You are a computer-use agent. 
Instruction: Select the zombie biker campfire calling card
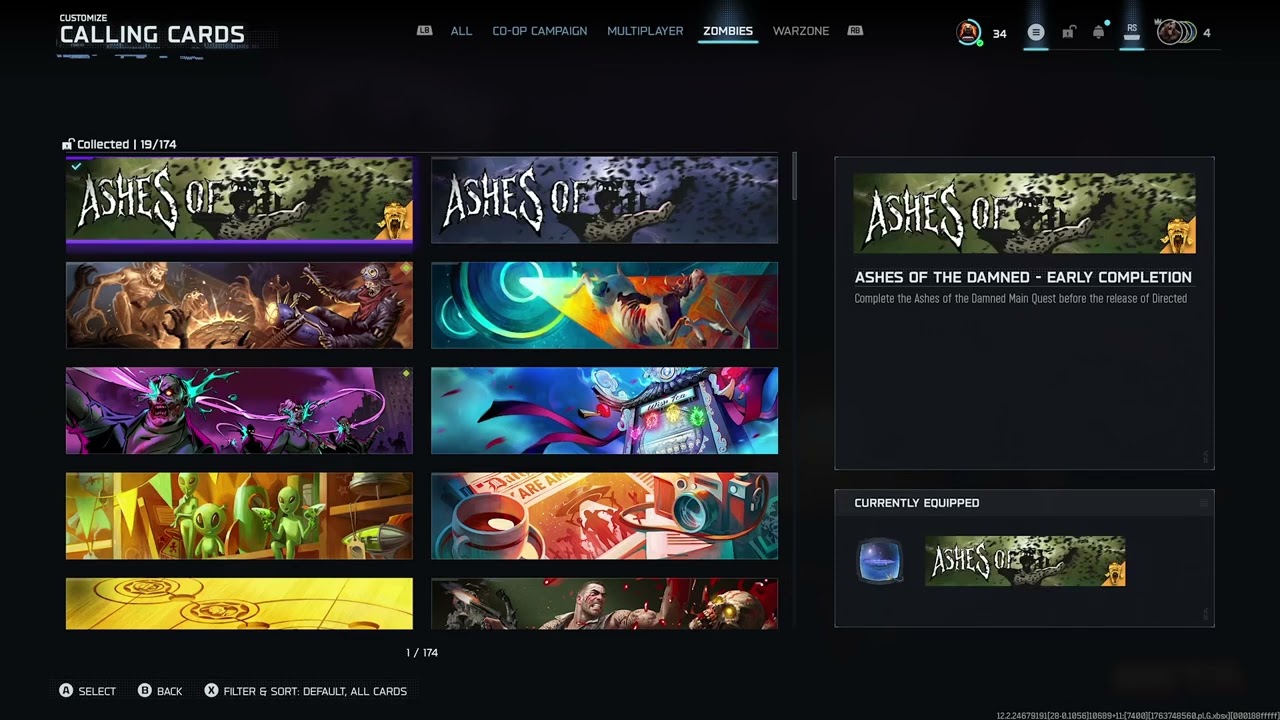[x=239, y=305]
